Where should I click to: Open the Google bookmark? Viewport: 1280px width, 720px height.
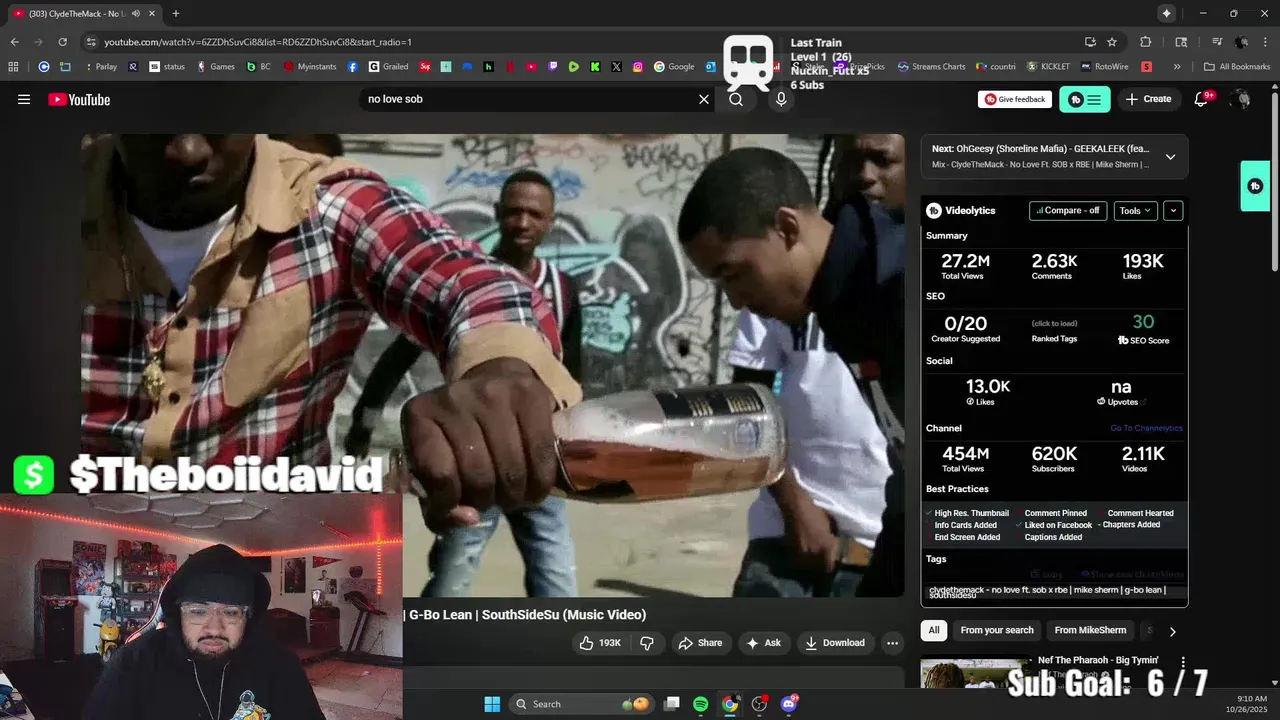point(674,67)
